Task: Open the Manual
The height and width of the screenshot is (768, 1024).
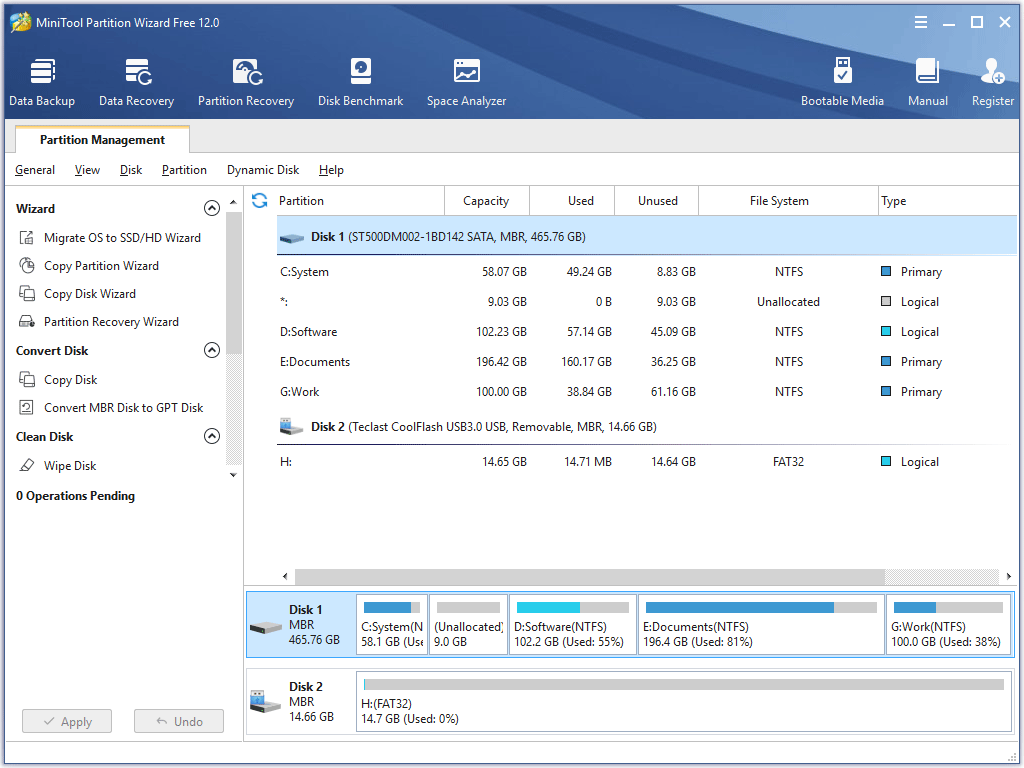Action: point(927,82)
